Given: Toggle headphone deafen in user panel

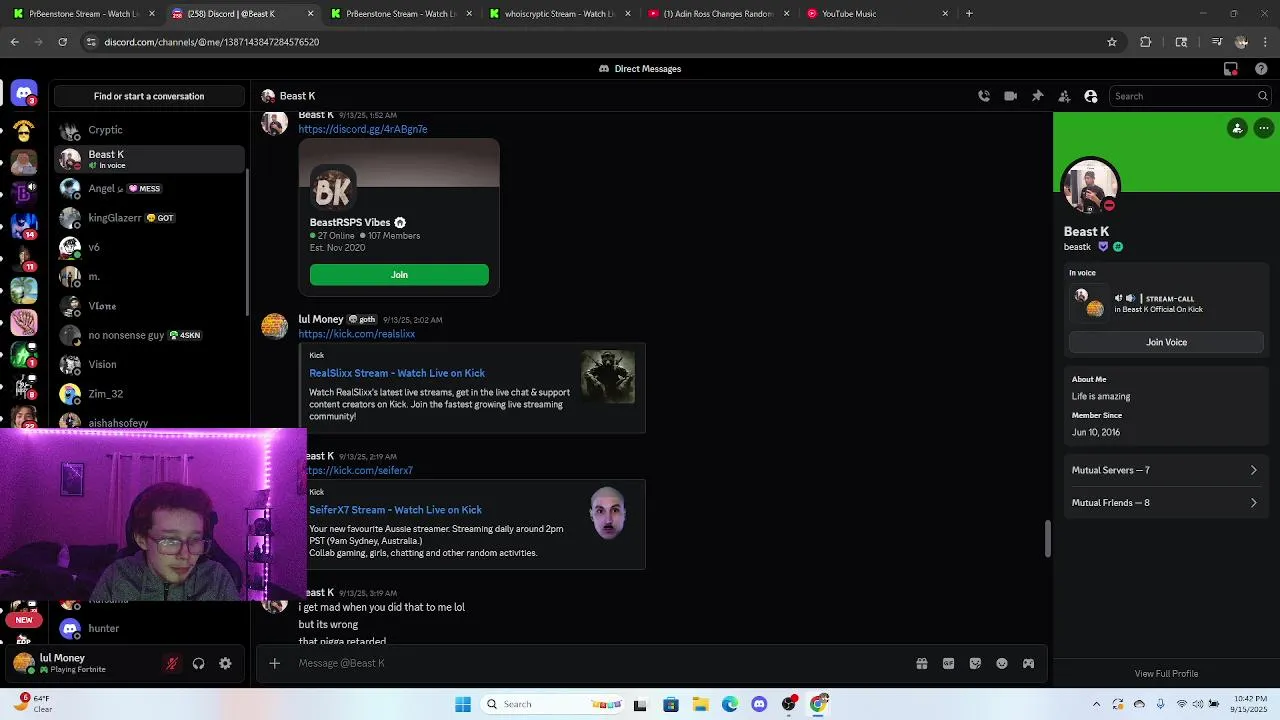Looking at the screenshot, I should pyautogui.click(x=199, y=663).
